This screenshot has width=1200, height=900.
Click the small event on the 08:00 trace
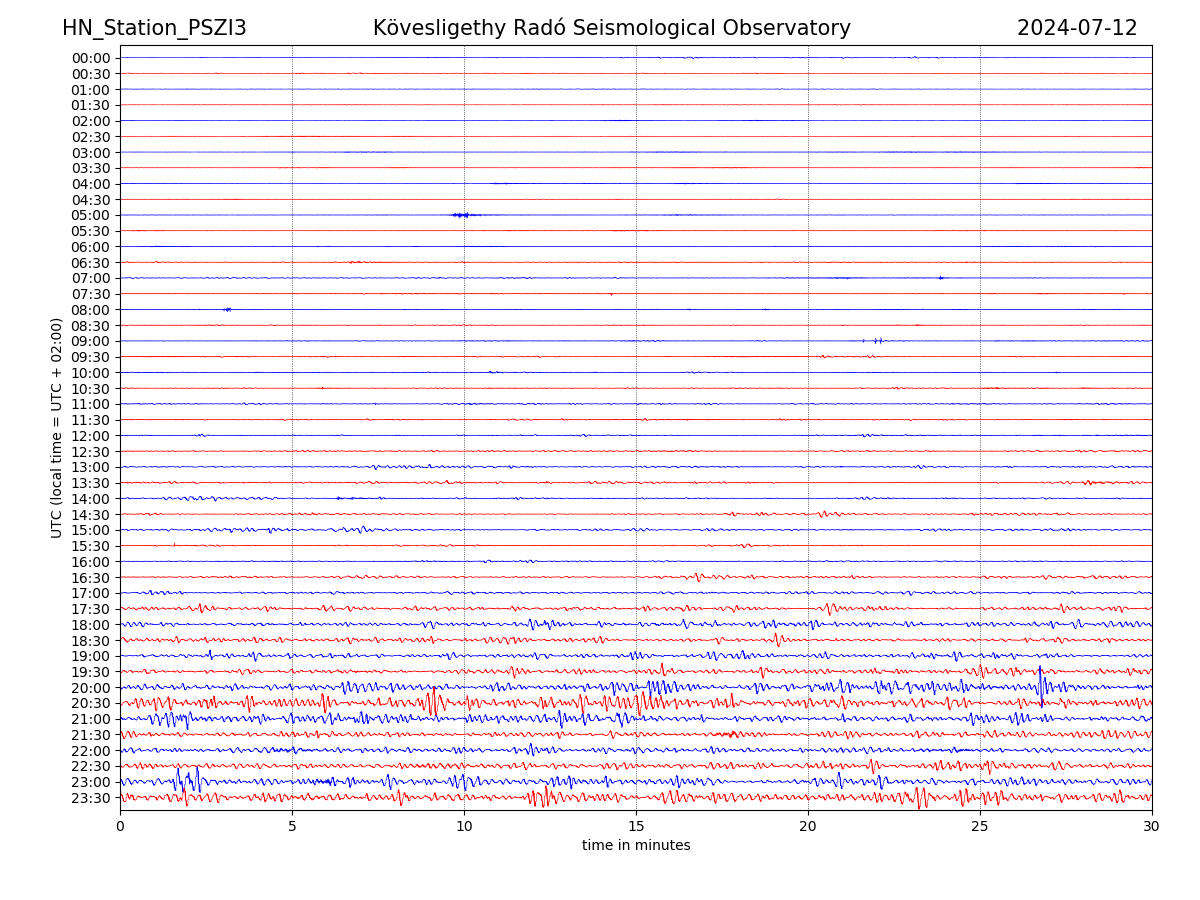tap(228, 310)
